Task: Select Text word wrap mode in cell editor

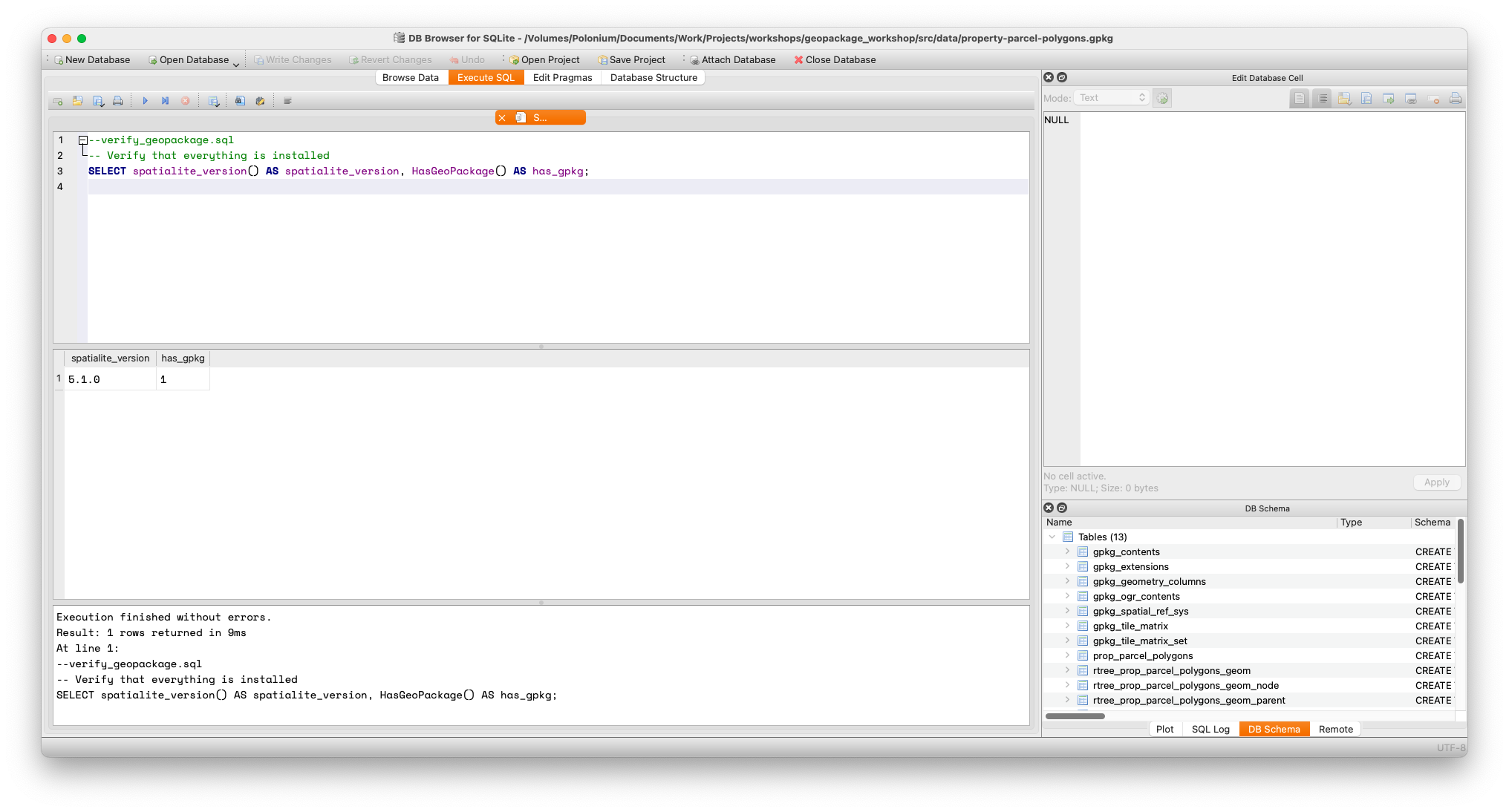Action: coord(1300,98)
